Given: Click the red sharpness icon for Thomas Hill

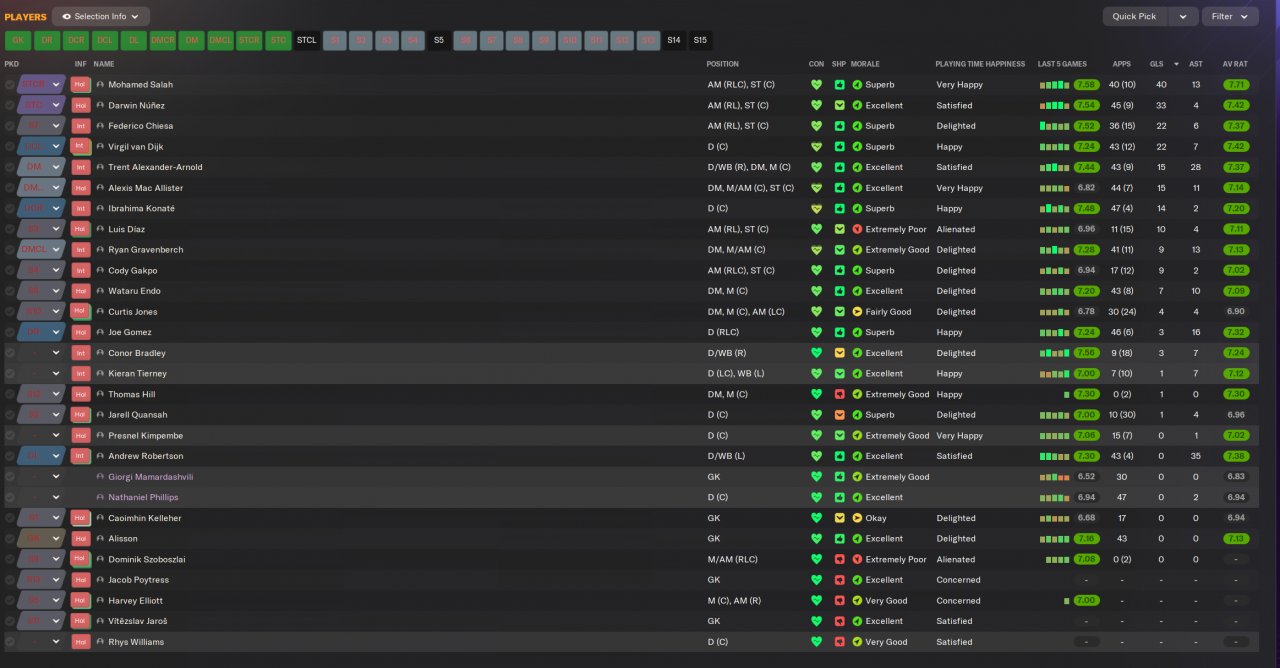Looking at the screenshot, I should (839, 394).
